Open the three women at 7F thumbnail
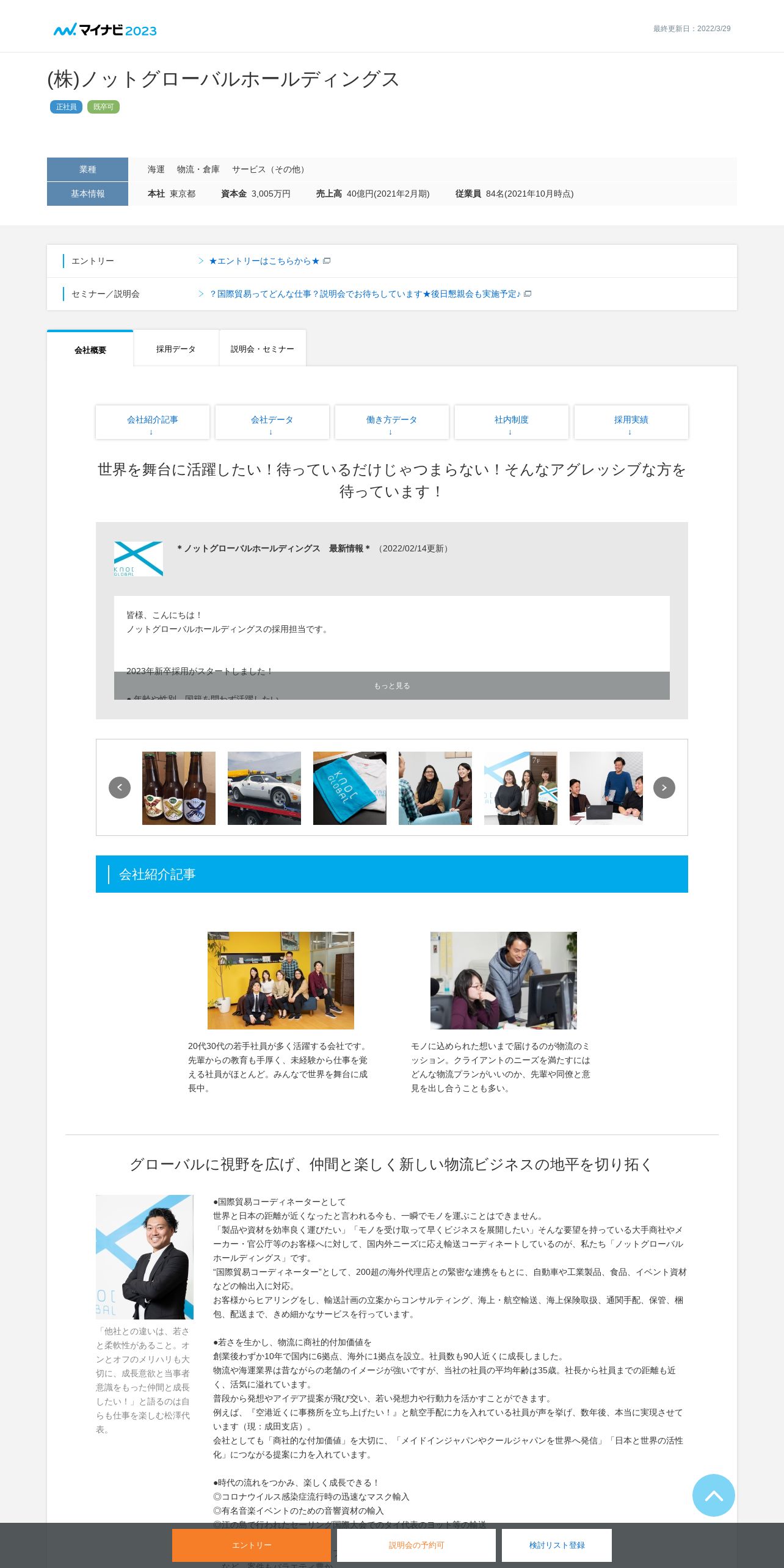The height and width of the screenshot is (1568, 784). [521, 788]
